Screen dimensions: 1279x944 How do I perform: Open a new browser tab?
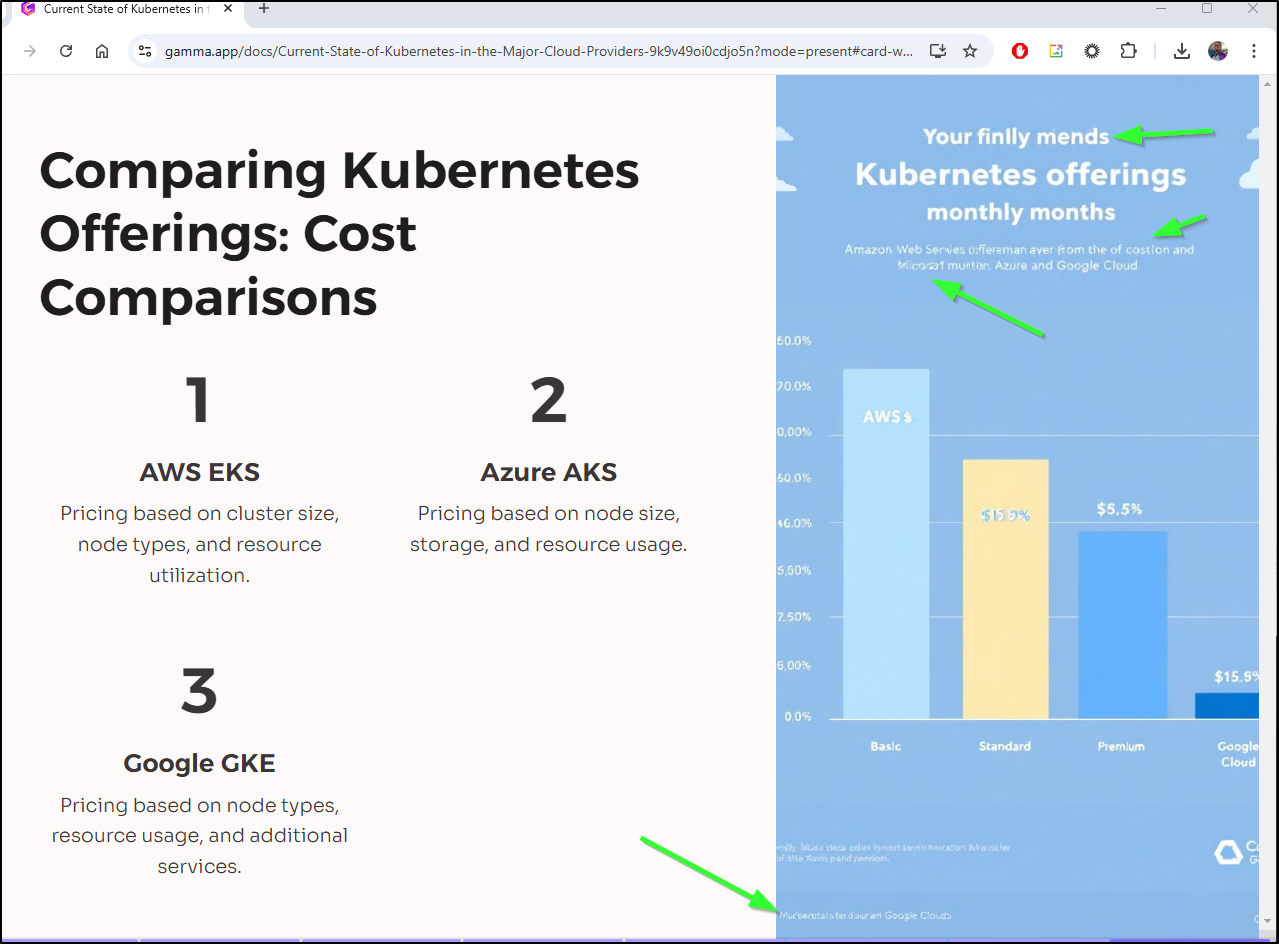coord(264,9)
